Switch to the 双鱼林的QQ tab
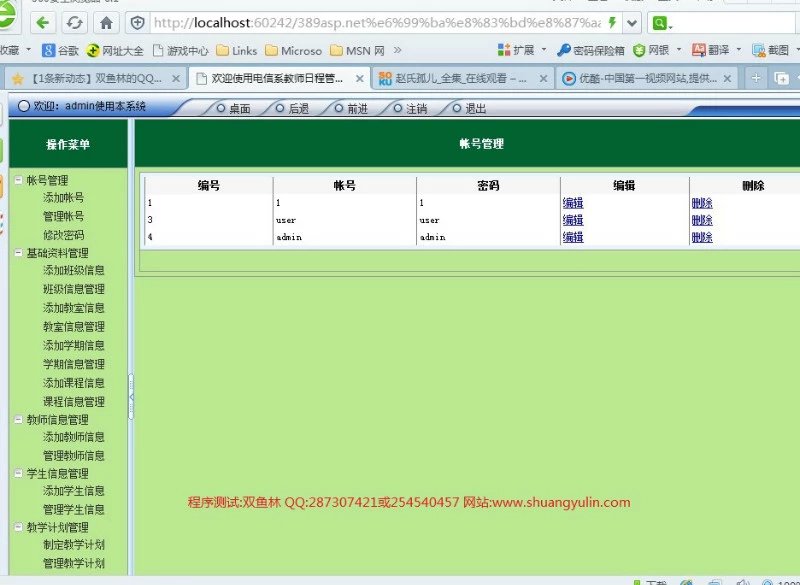Screen dimensions: 800x585 click(95, 79)
